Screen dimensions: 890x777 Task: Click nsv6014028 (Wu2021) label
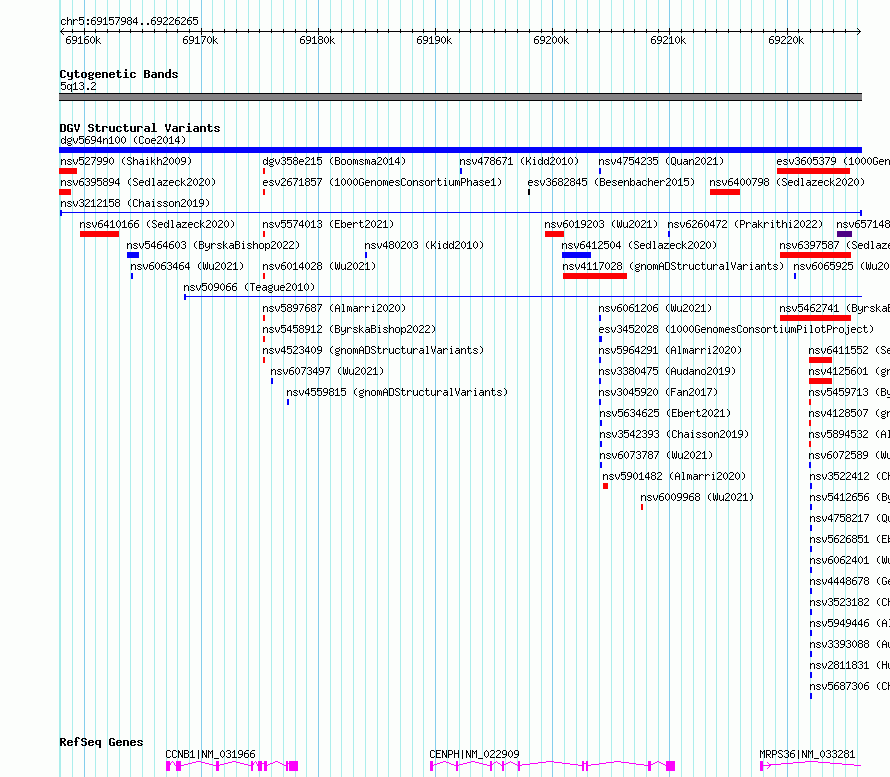(x=319, y=266)
